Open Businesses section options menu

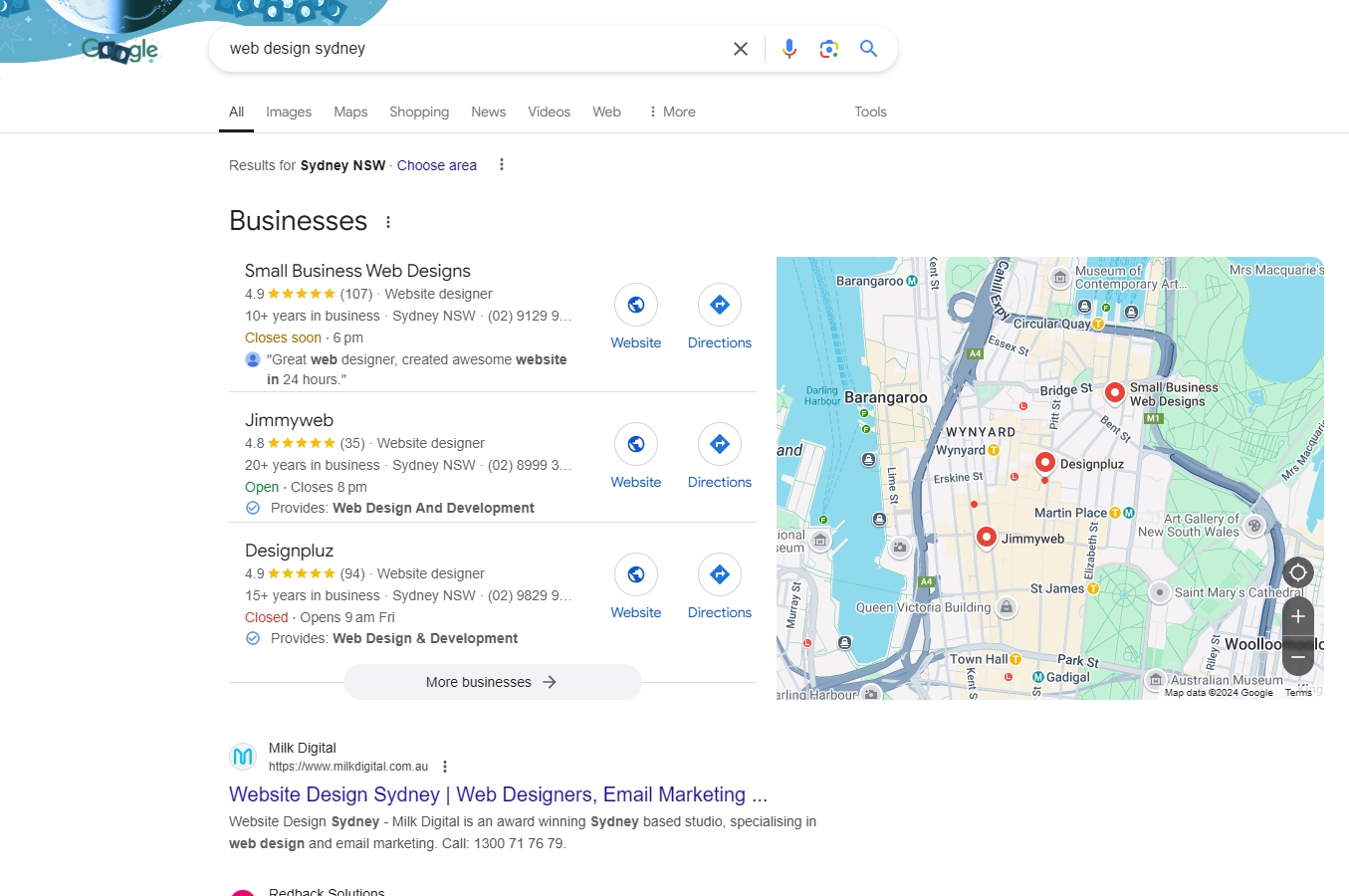pyautogui.click(x=388, y=223)
